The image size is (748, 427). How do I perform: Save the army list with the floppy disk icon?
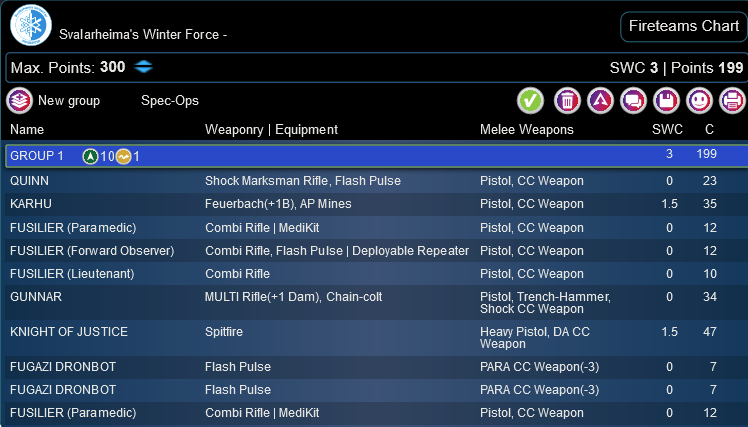666,101
